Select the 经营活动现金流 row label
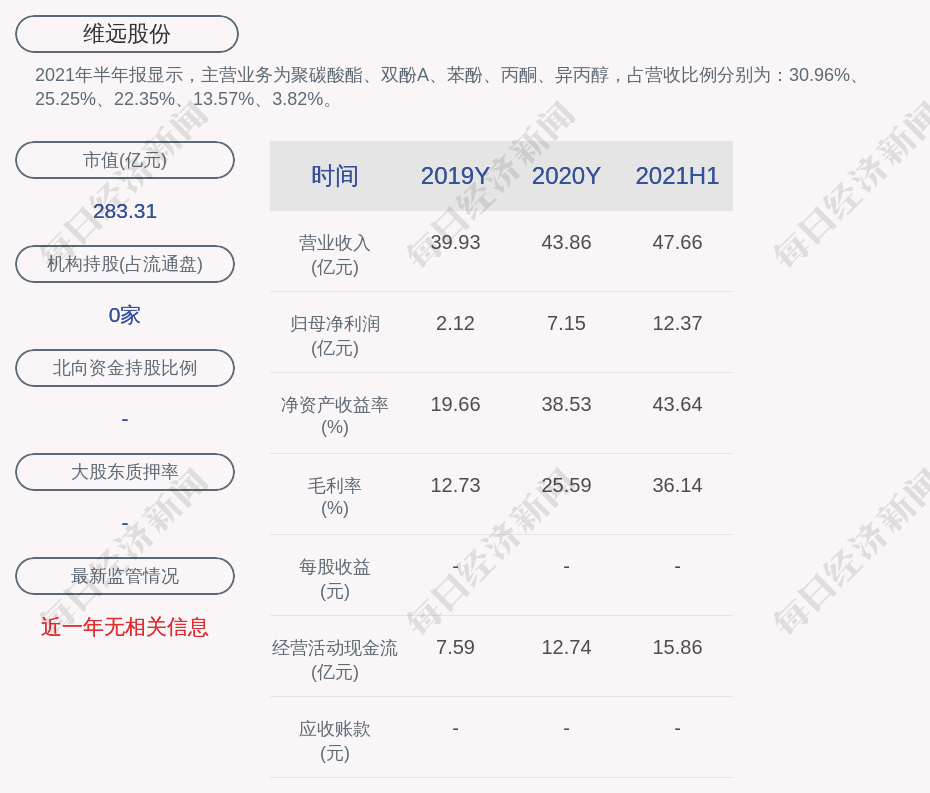Screen dimensions: 930x793 click(334, 659)
